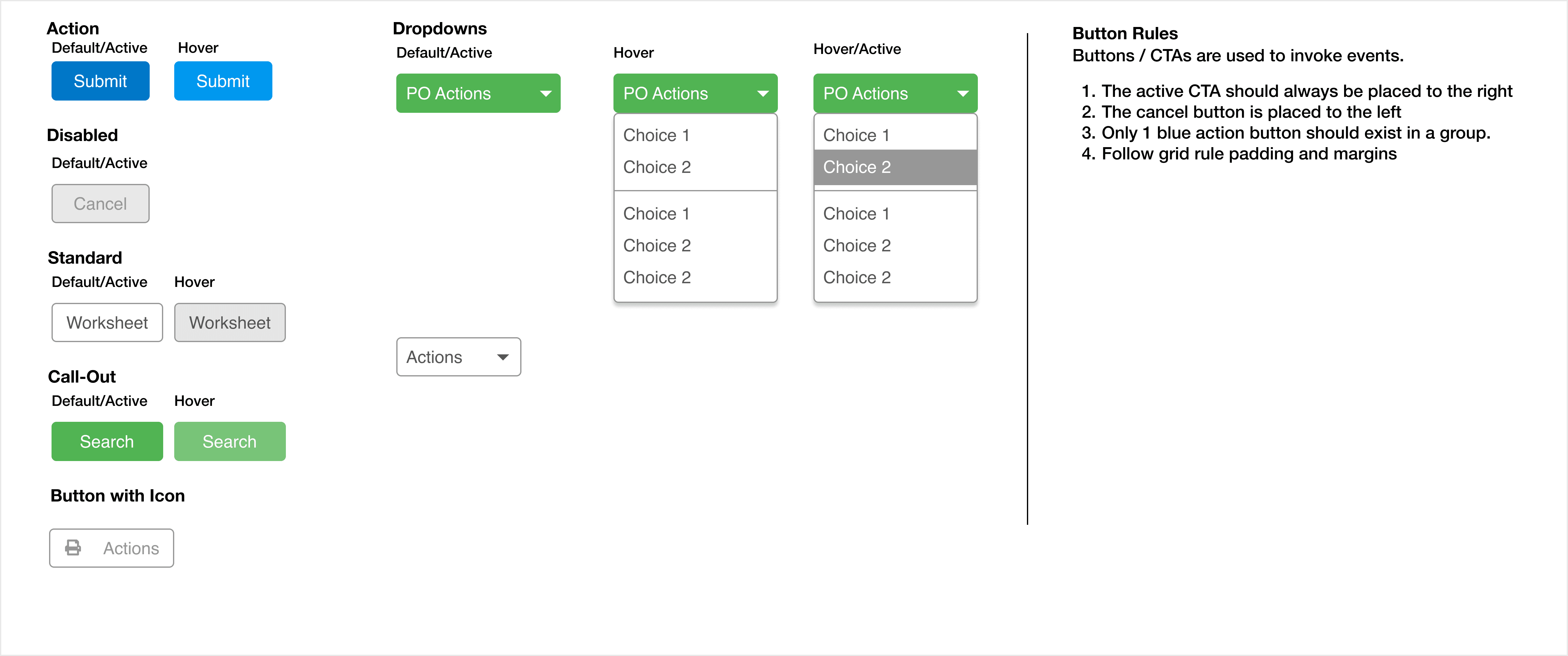Click the disabled Cancel button
This screenshot has height=656, width=1568.
(x=100, y=203)
